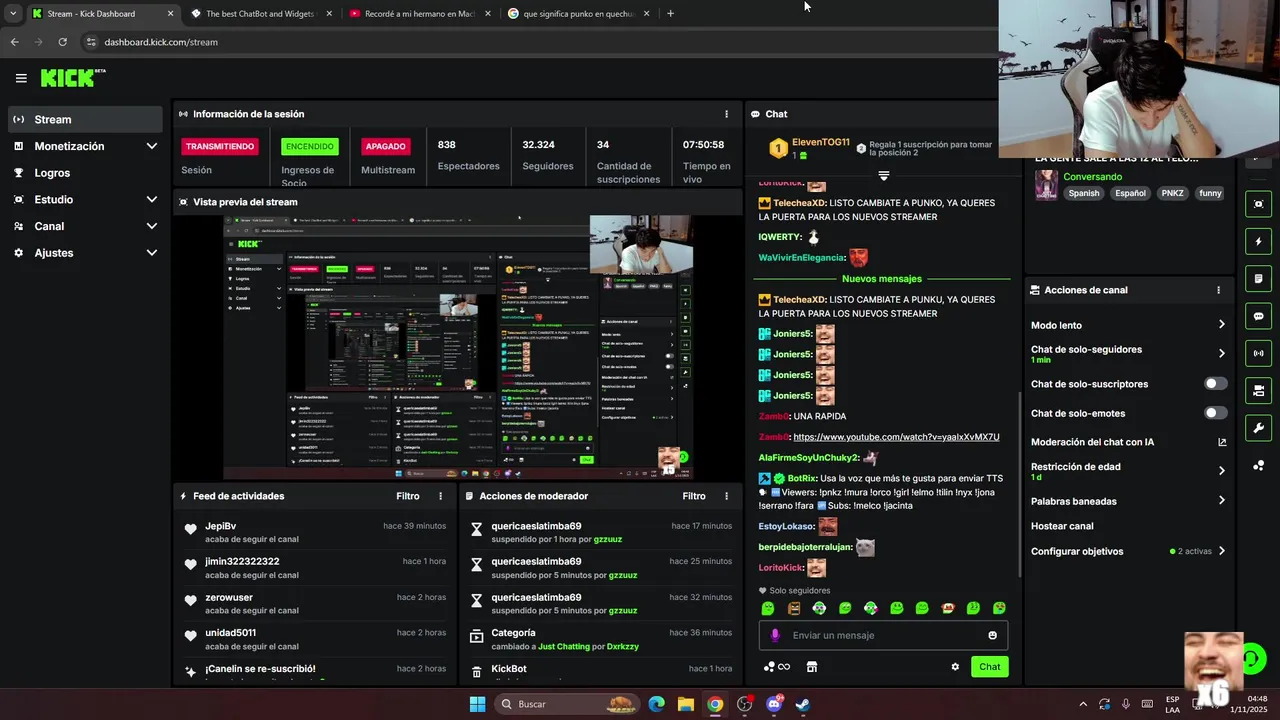The width and height of the screenshot is (1280, 720).
Task: Go back using the browser back arrow
Action: [x=14, y=42]
